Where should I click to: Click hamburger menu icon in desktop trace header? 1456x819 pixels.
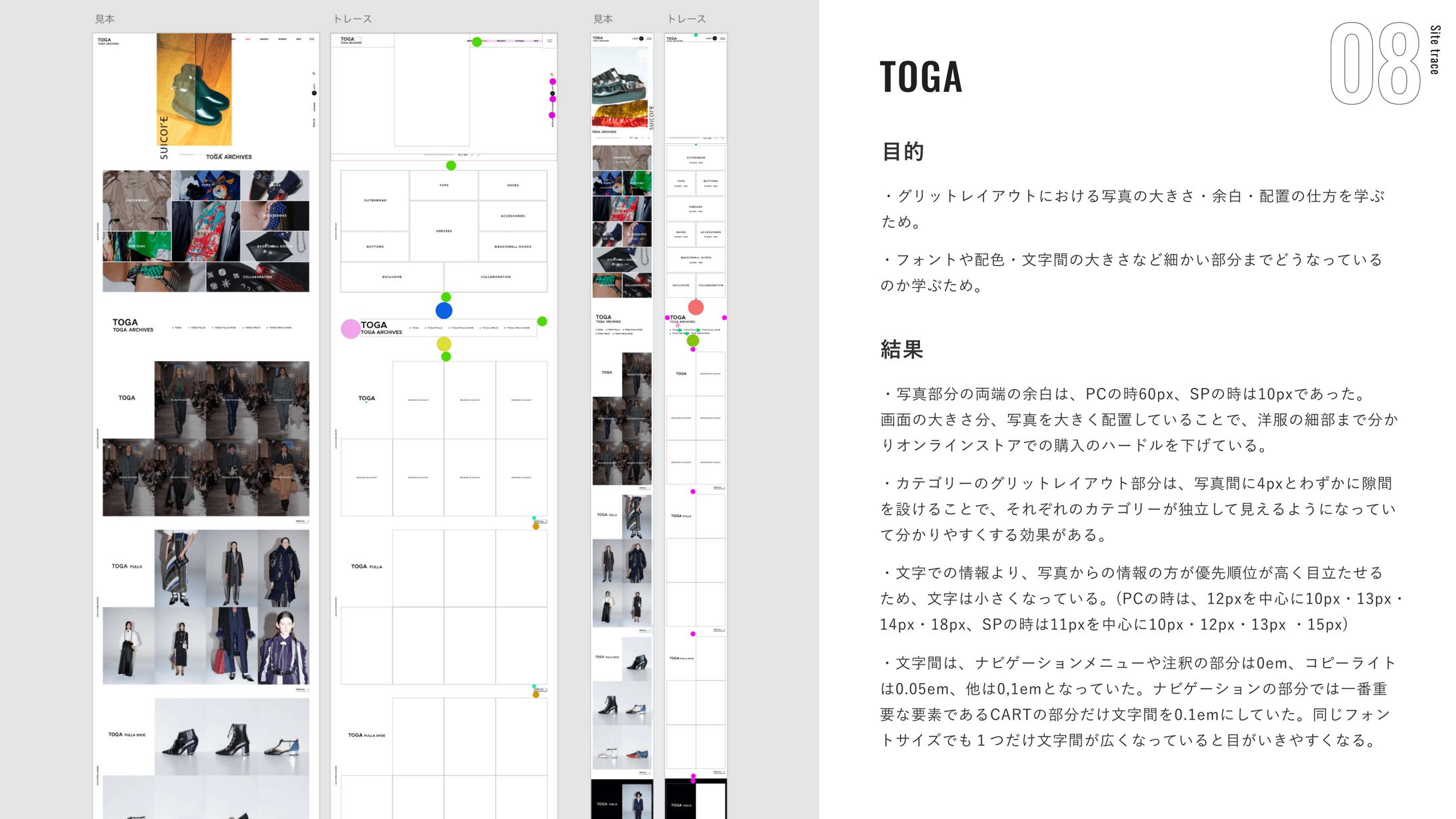pyautogui.click(x=550, y=41)
